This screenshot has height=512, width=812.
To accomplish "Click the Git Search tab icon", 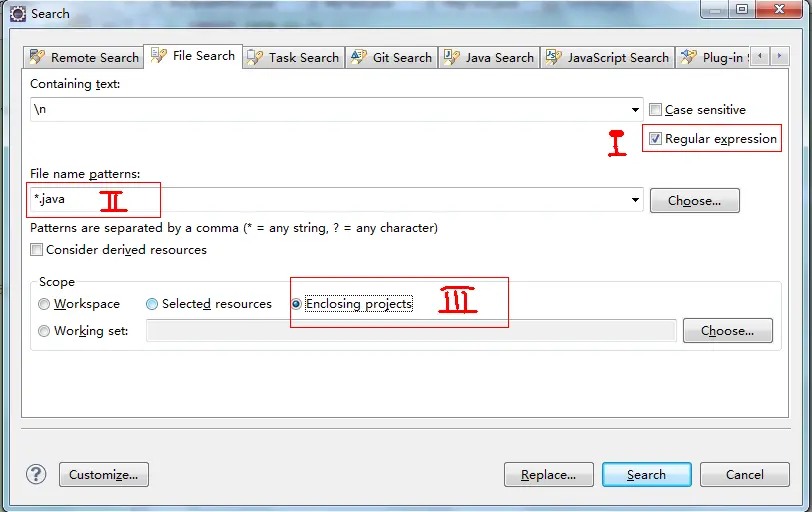I will coord(360,58).
